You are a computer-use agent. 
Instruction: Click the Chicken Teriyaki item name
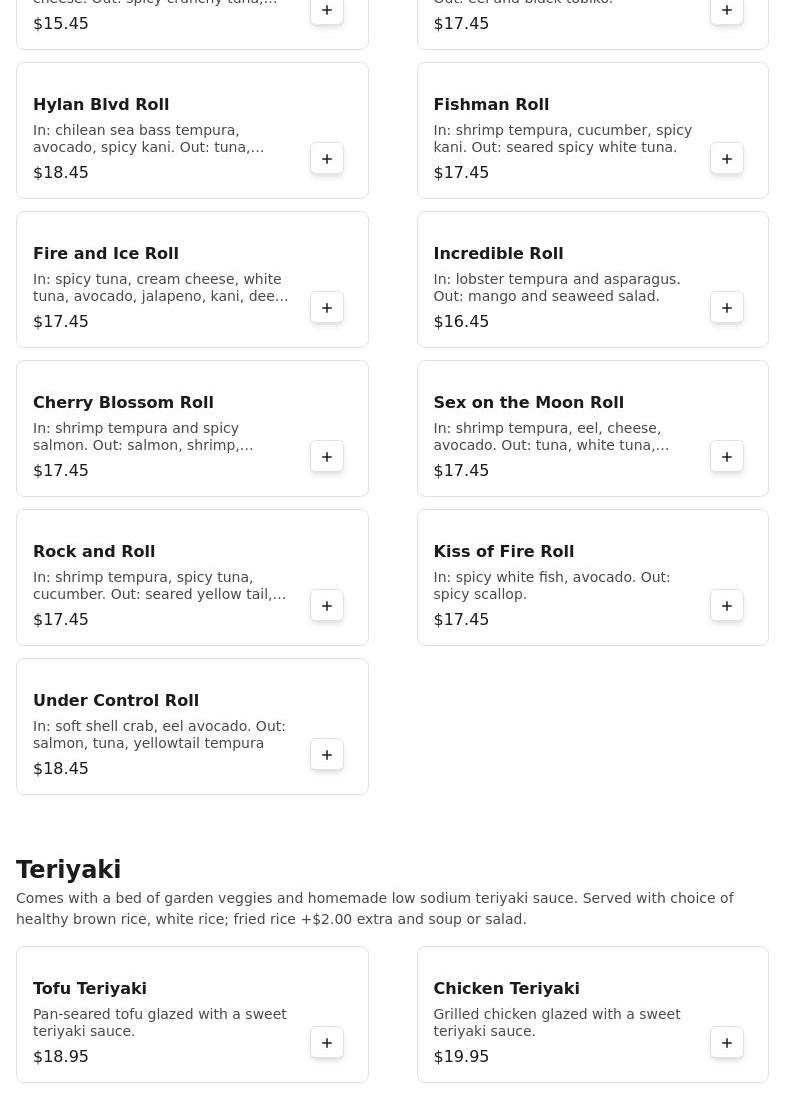tap(506, 989)
